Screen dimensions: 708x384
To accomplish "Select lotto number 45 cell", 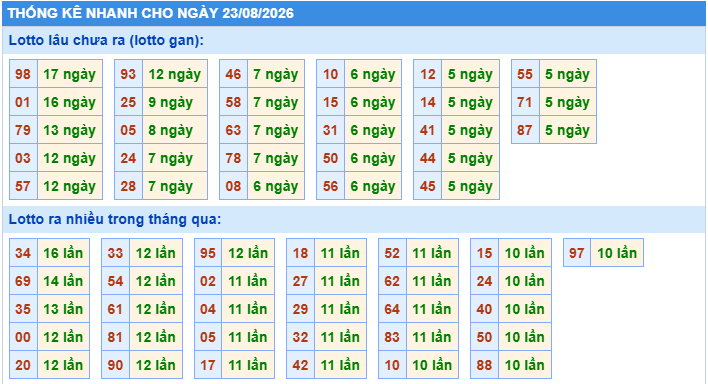I will point(428,186).
